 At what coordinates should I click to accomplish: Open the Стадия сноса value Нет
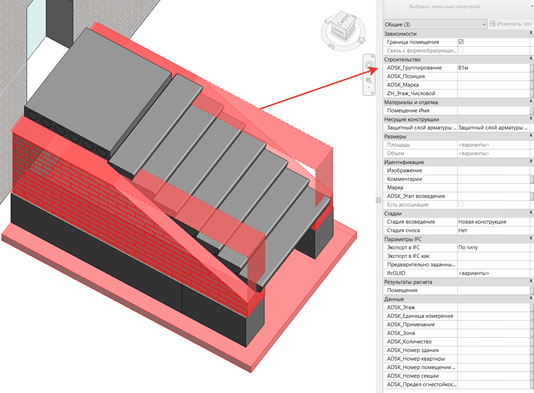[x=493, y=230]
